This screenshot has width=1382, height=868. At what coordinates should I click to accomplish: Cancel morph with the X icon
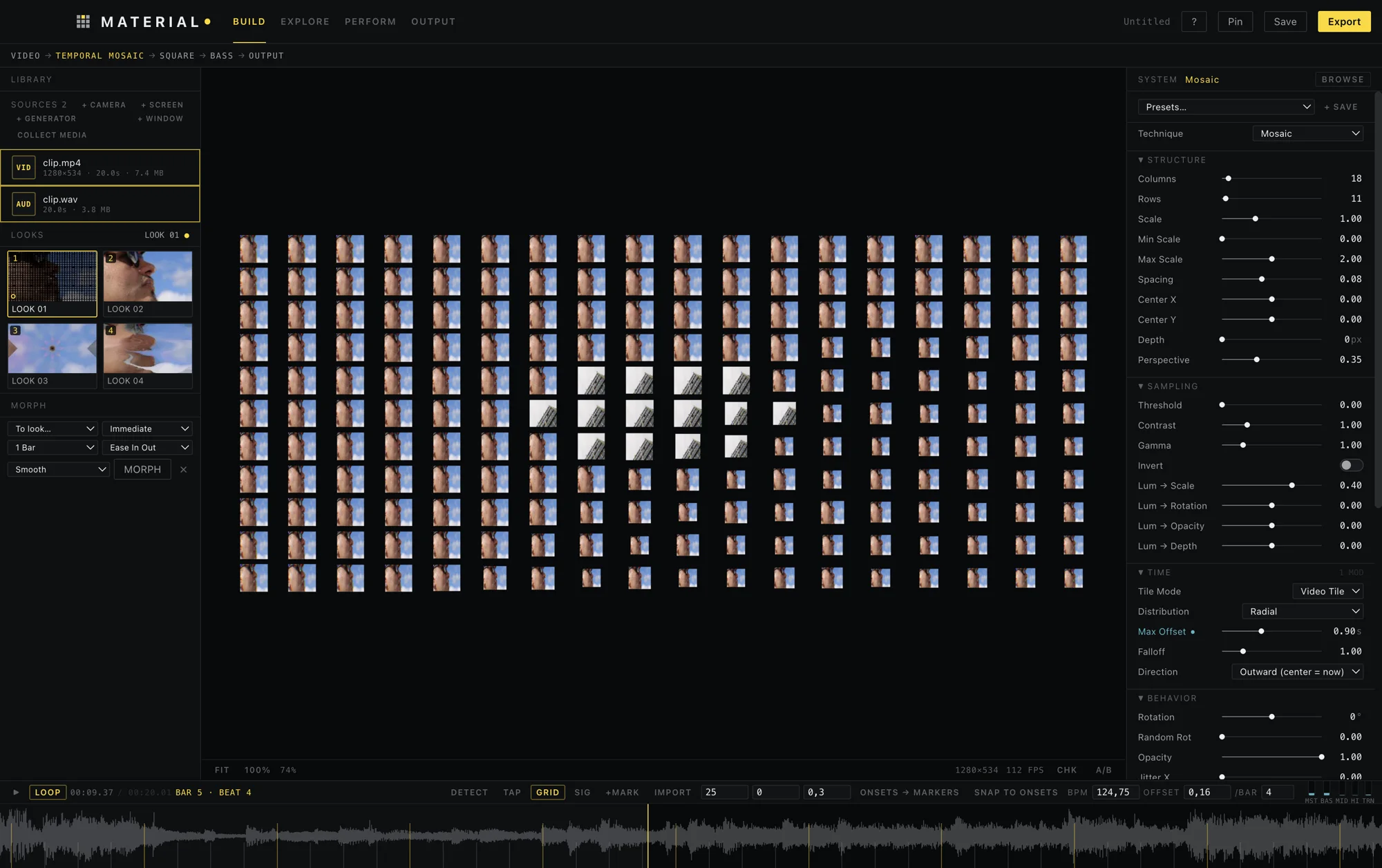coord(183,469)
